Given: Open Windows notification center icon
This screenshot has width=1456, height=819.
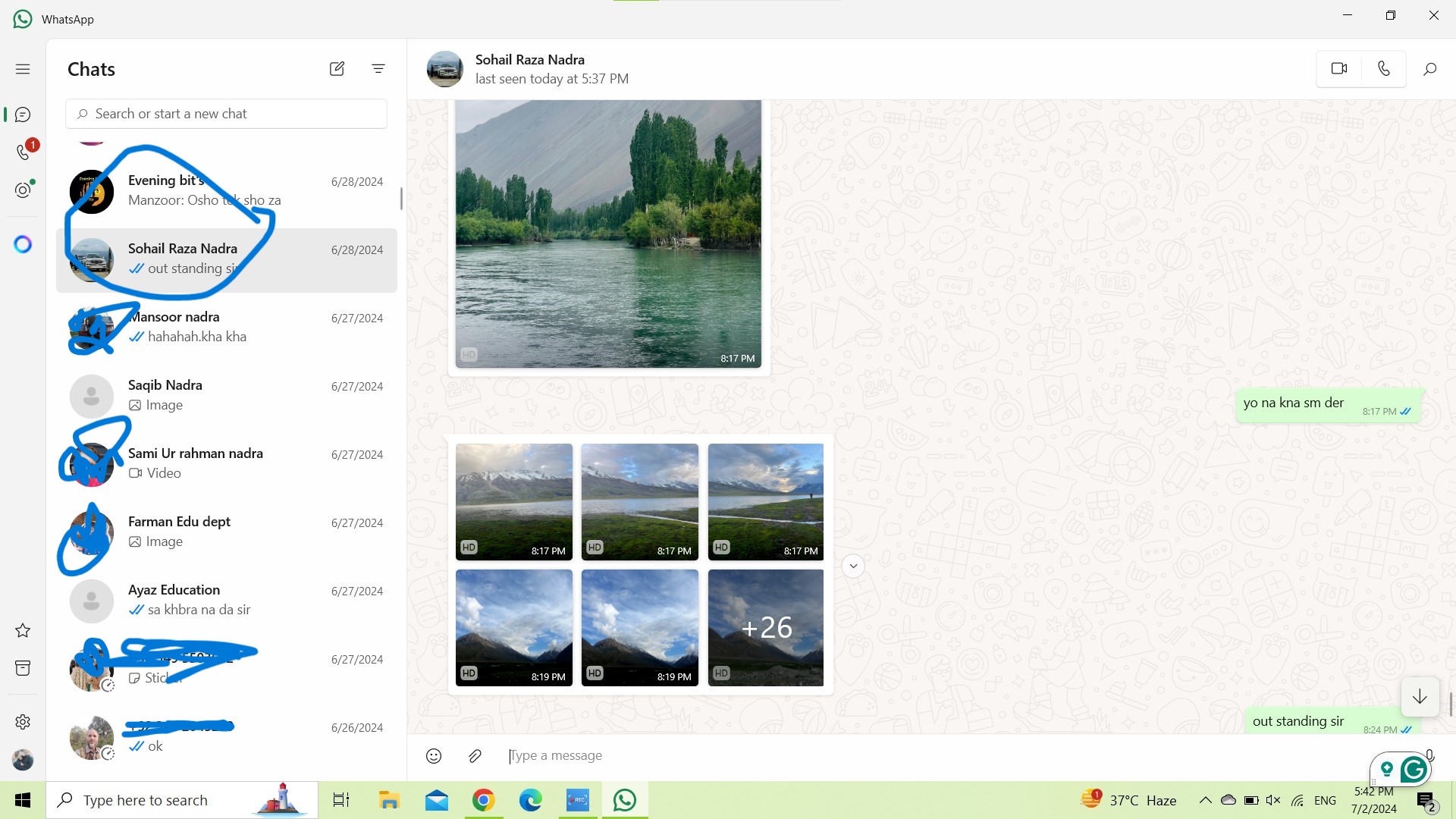Looking at the screenshot, I should 1426,801.
